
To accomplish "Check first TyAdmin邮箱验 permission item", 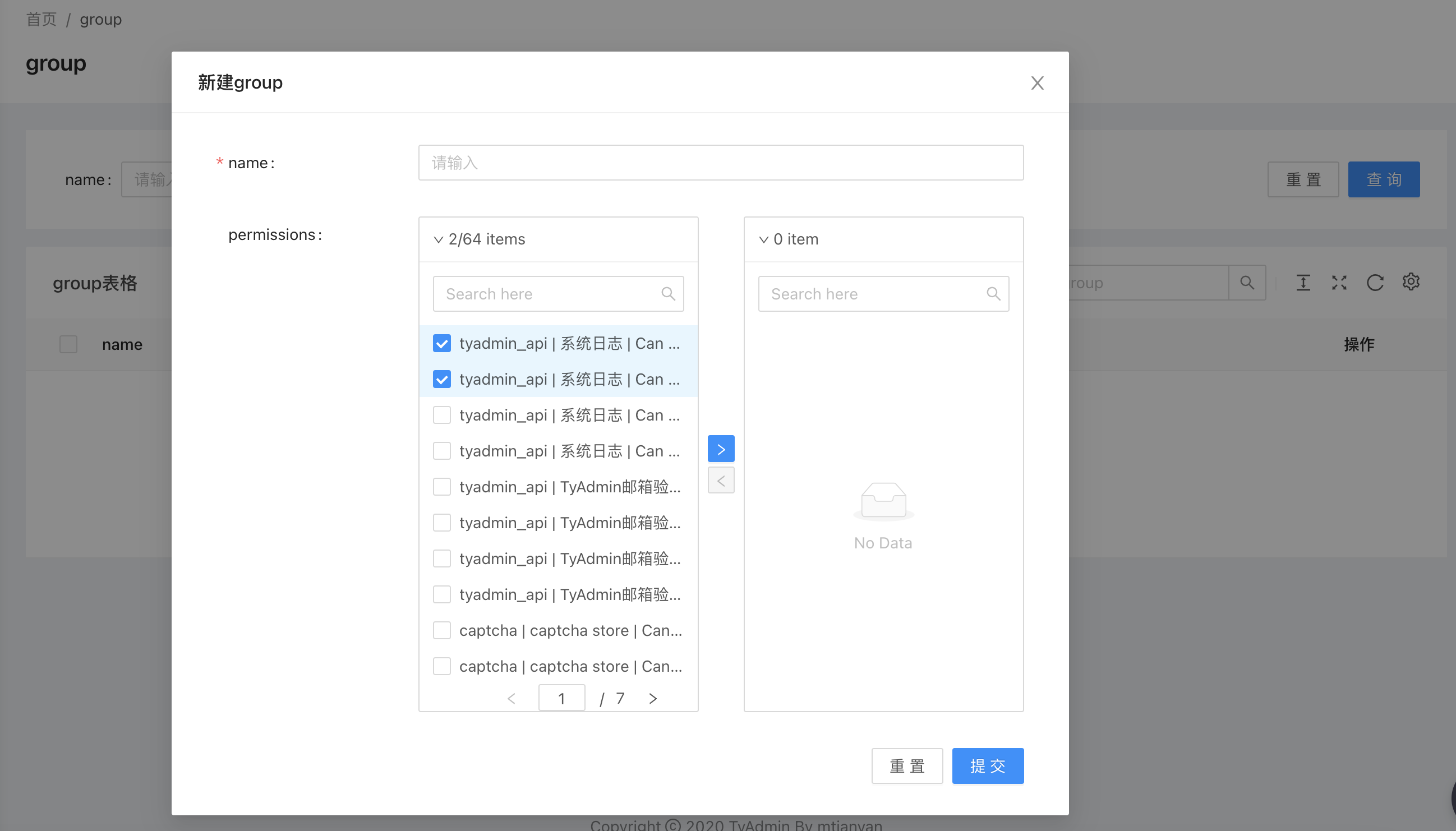I will pyautogui.click(x=442, y=487).
